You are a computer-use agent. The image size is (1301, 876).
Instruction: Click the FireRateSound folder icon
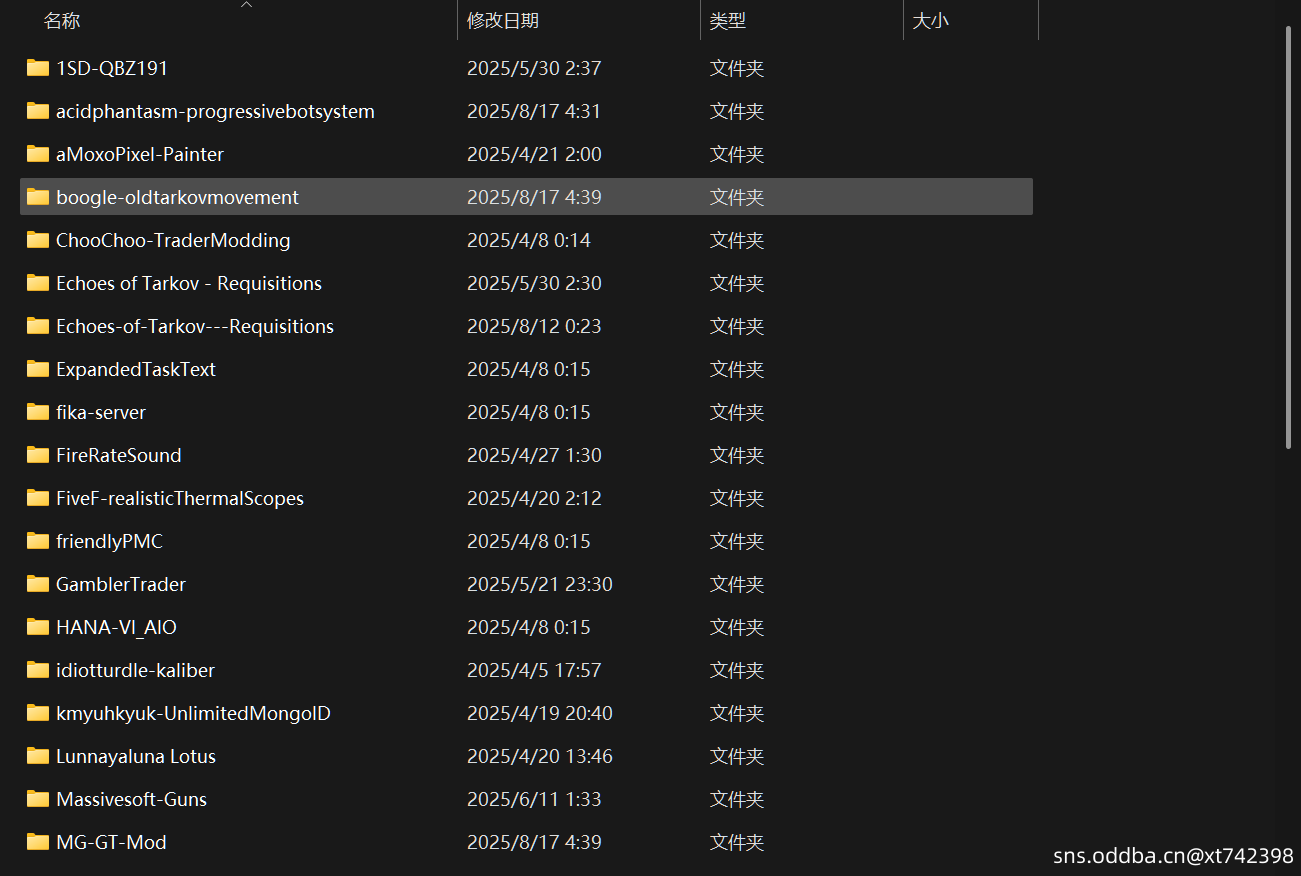point(38,455)
